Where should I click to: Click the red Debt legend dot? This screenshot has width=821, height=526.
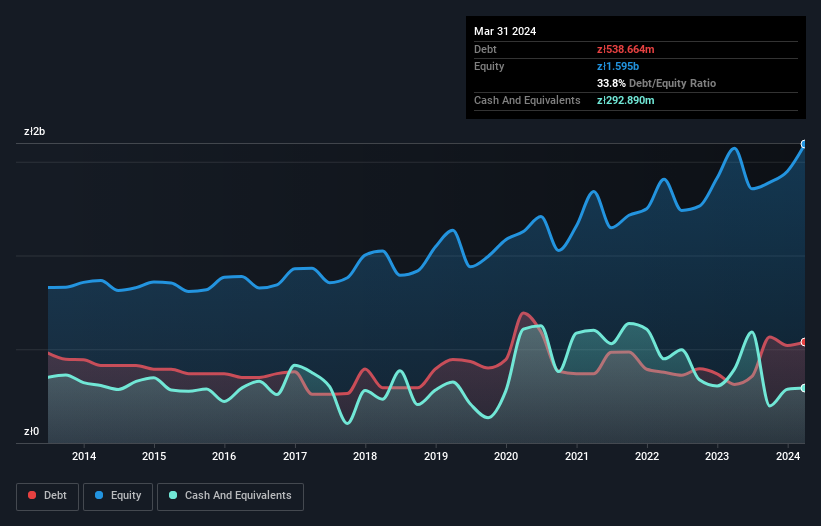[x=32, y=495]
